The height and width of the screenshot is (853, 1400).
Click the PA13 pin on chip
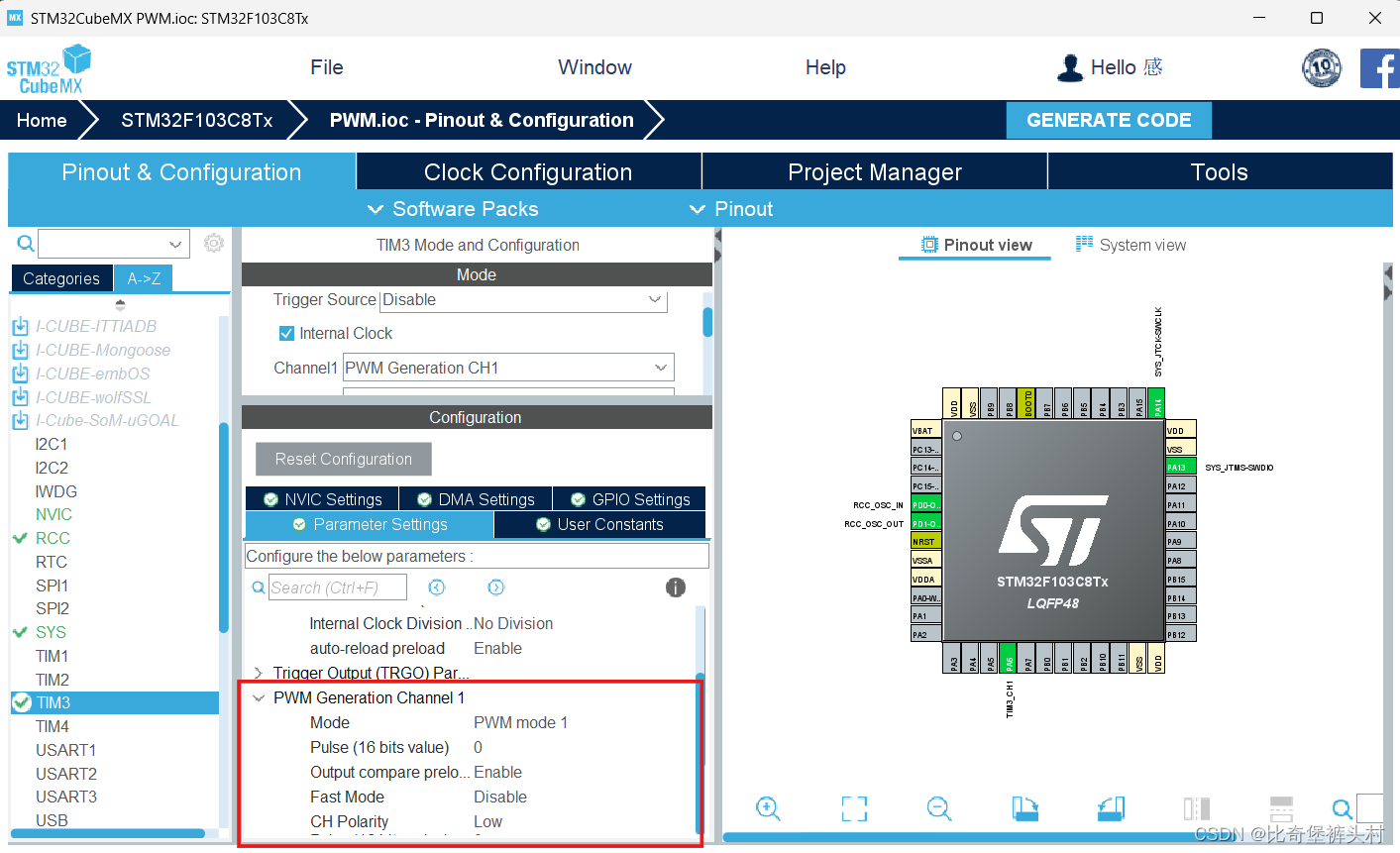(1181, 467)
